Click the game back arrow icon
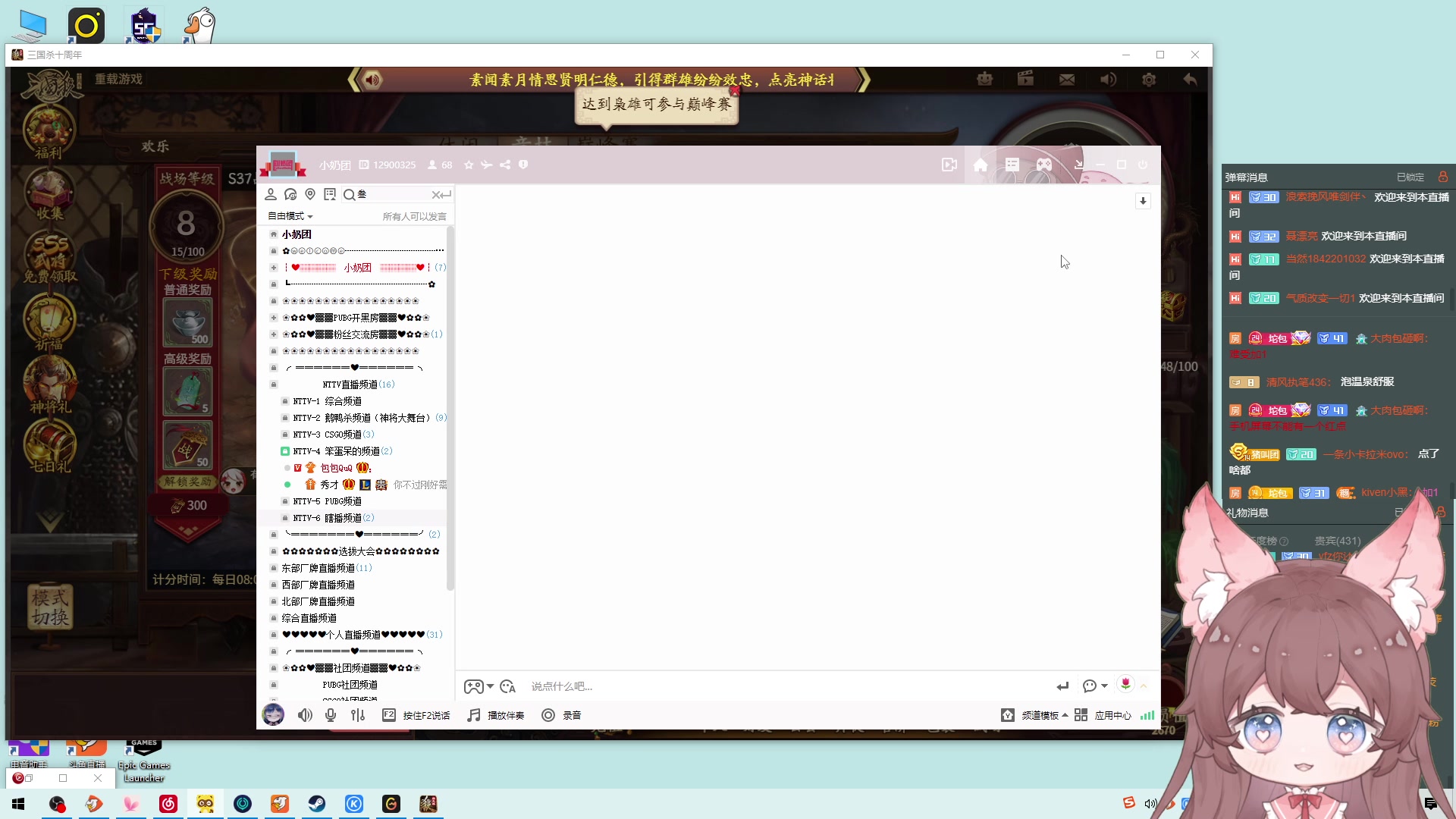This screenshot has height=819, width=1456. pos(1190,79)
